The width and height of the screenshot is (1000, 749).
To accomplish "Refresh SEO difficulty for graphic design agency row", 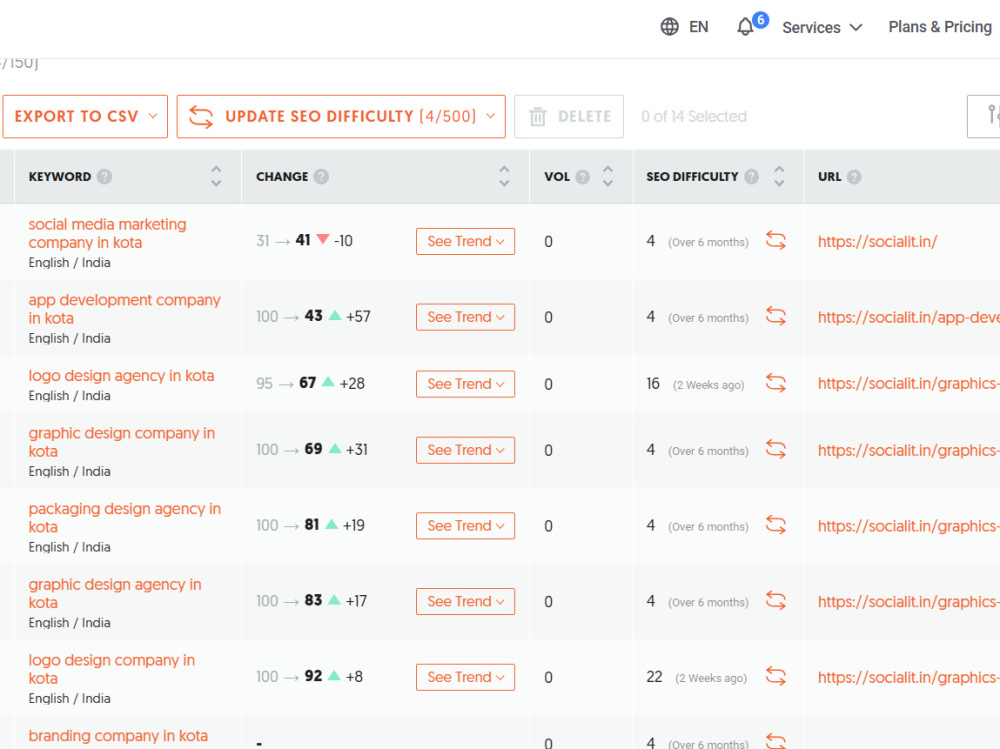I will pos(776,601).
